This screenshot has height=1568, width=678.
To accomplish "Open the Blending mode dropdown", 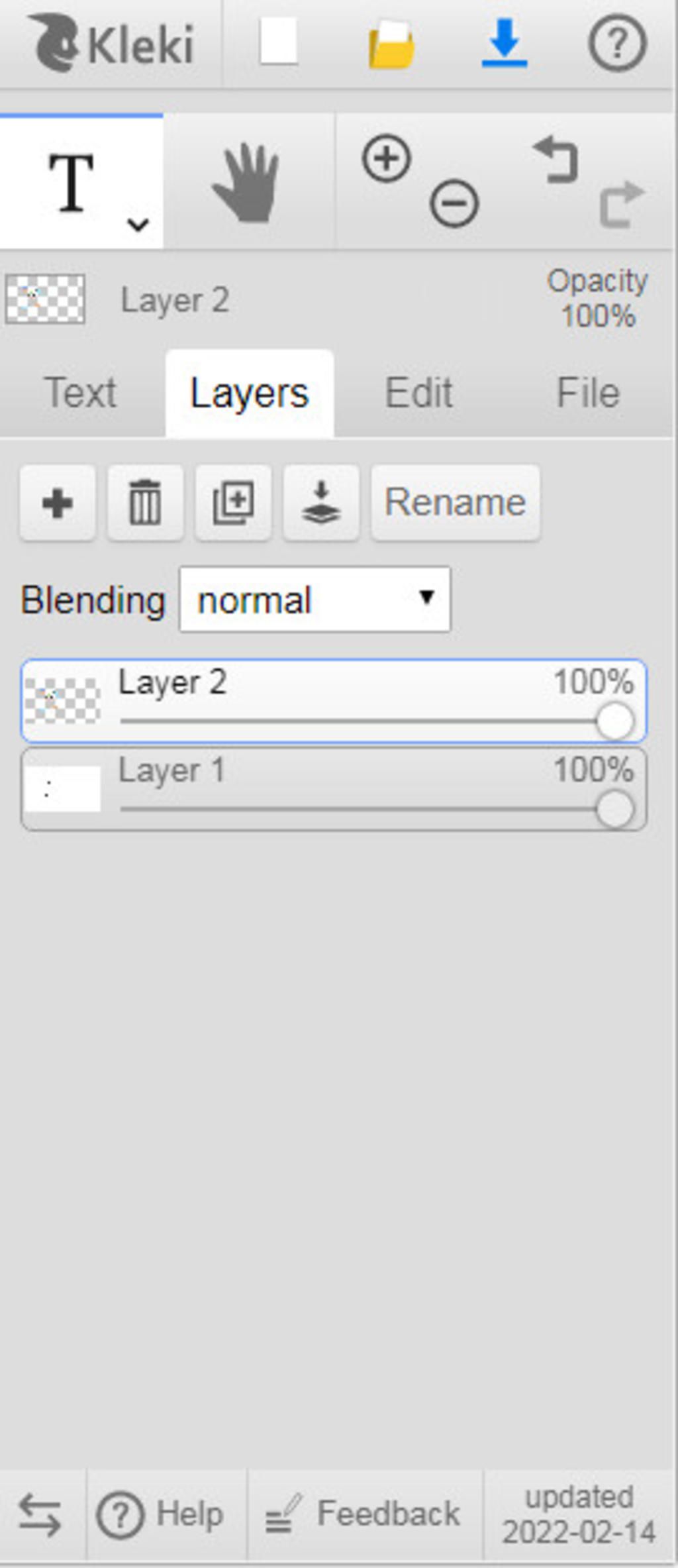I will point(315,599).
